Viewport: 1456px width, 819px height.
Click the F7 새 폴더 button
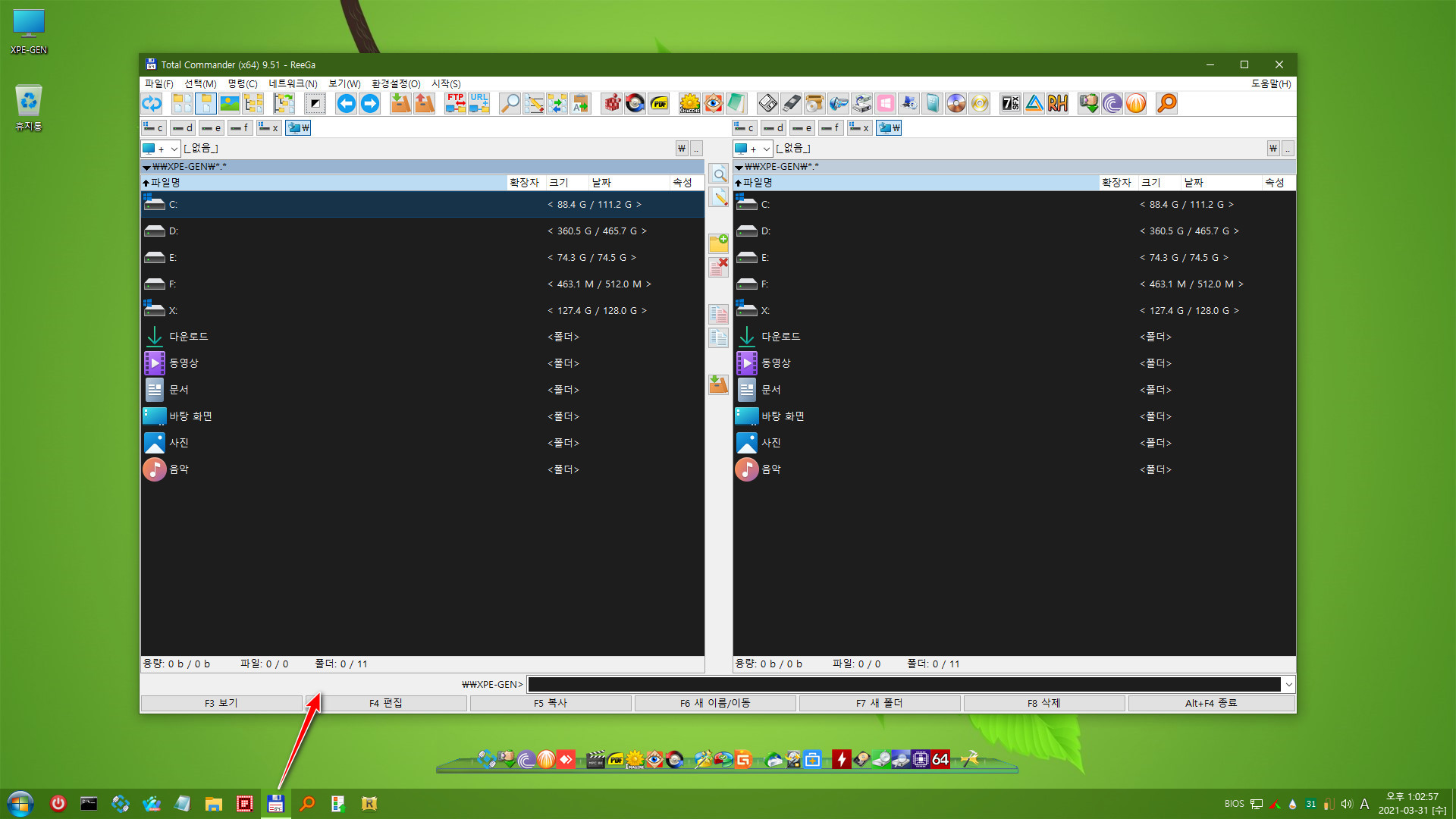pos(880,703)
